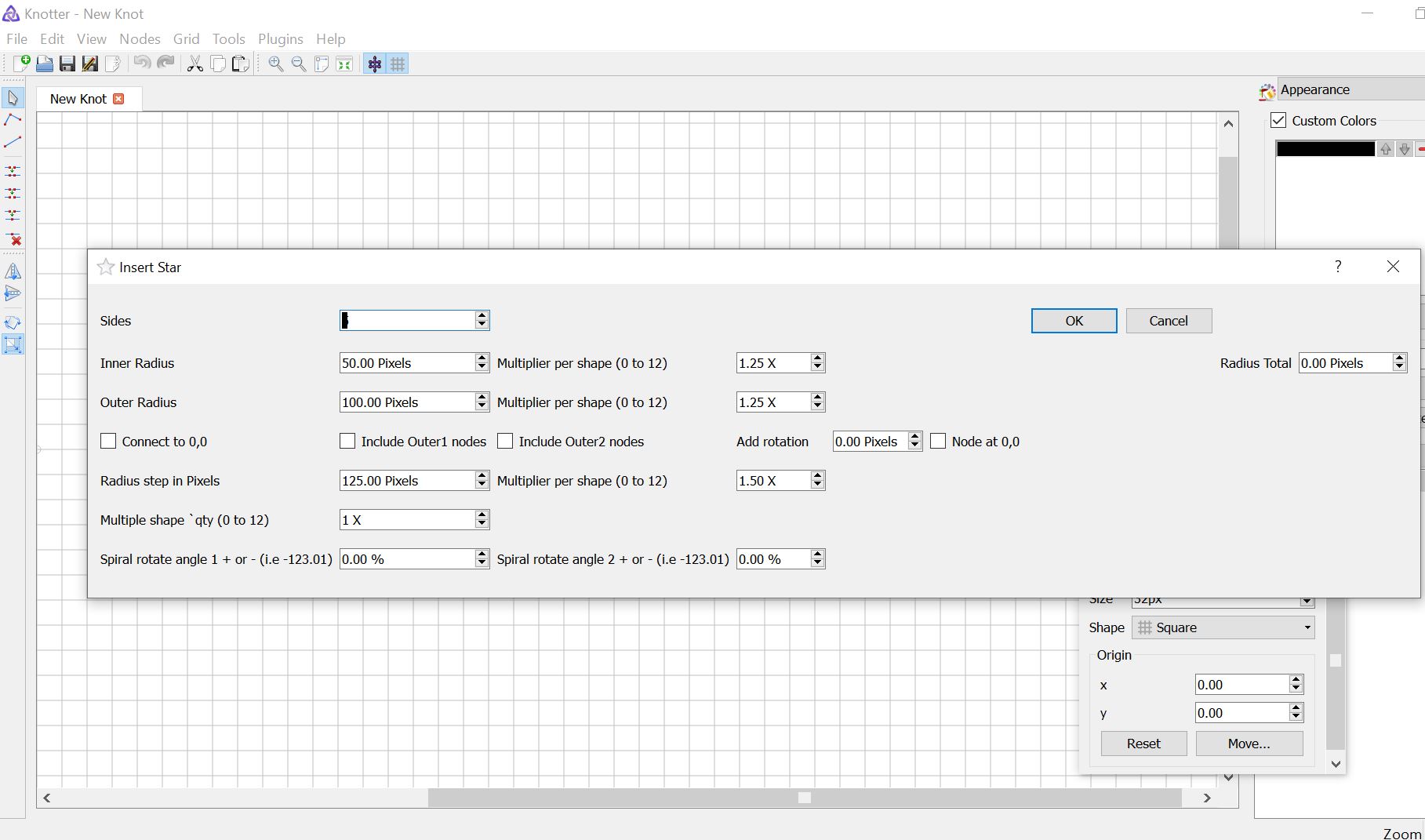Image resolution: width=1425 pixels, height=840 pixels.
Task: Open the View menu
Action: (91, 38)
